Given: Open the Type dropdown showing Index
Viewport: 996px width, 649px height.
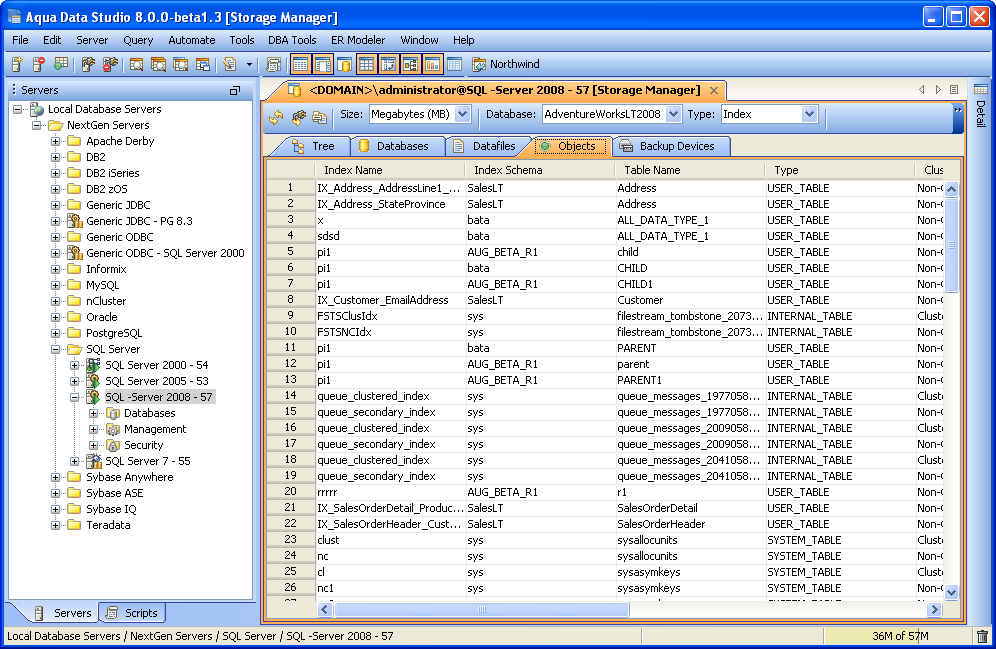Looking at the screenshot, I should 809,114.
